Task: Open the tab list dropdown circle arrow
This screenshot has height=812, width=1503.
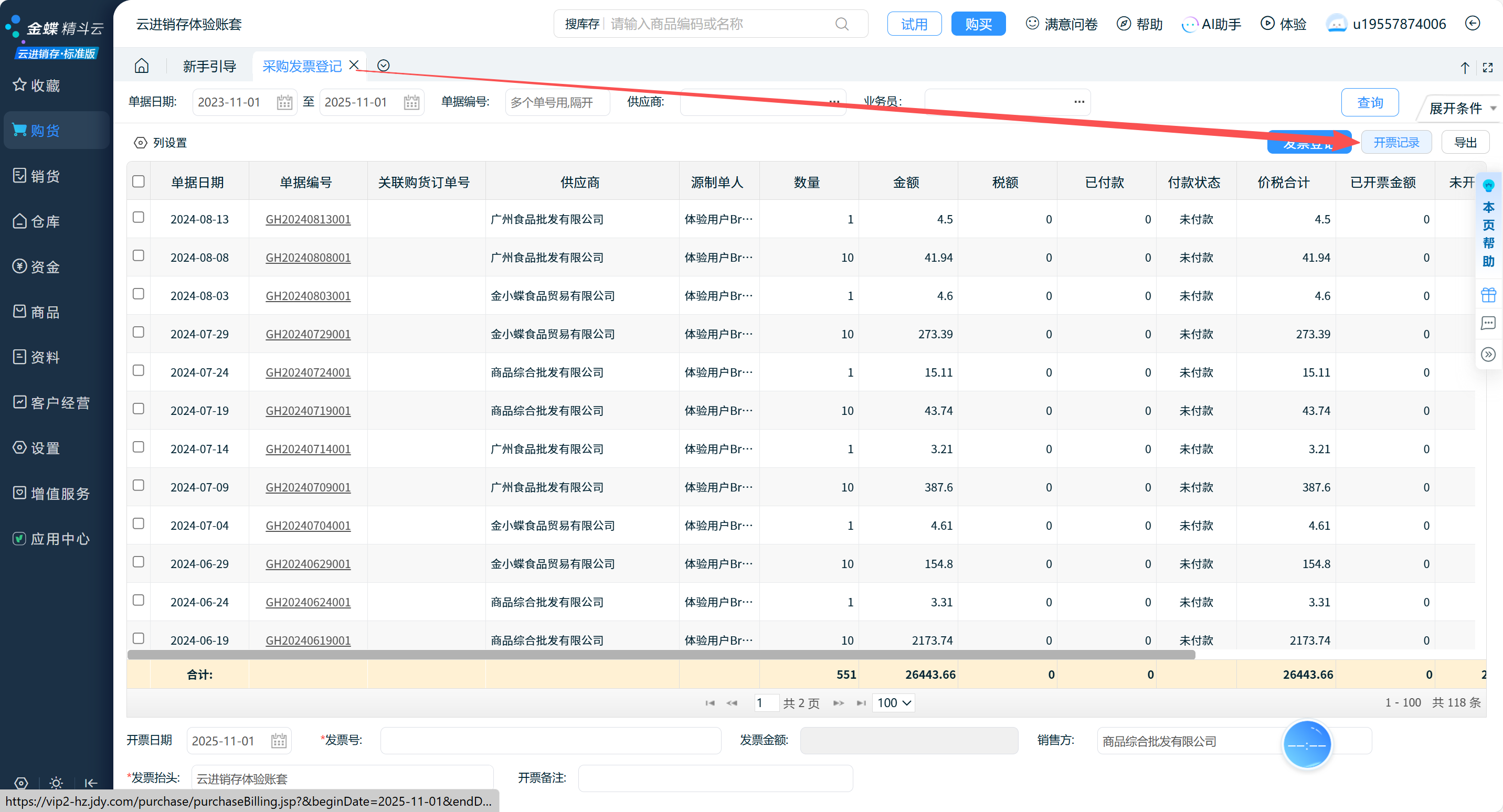Action: pos(383,66)
